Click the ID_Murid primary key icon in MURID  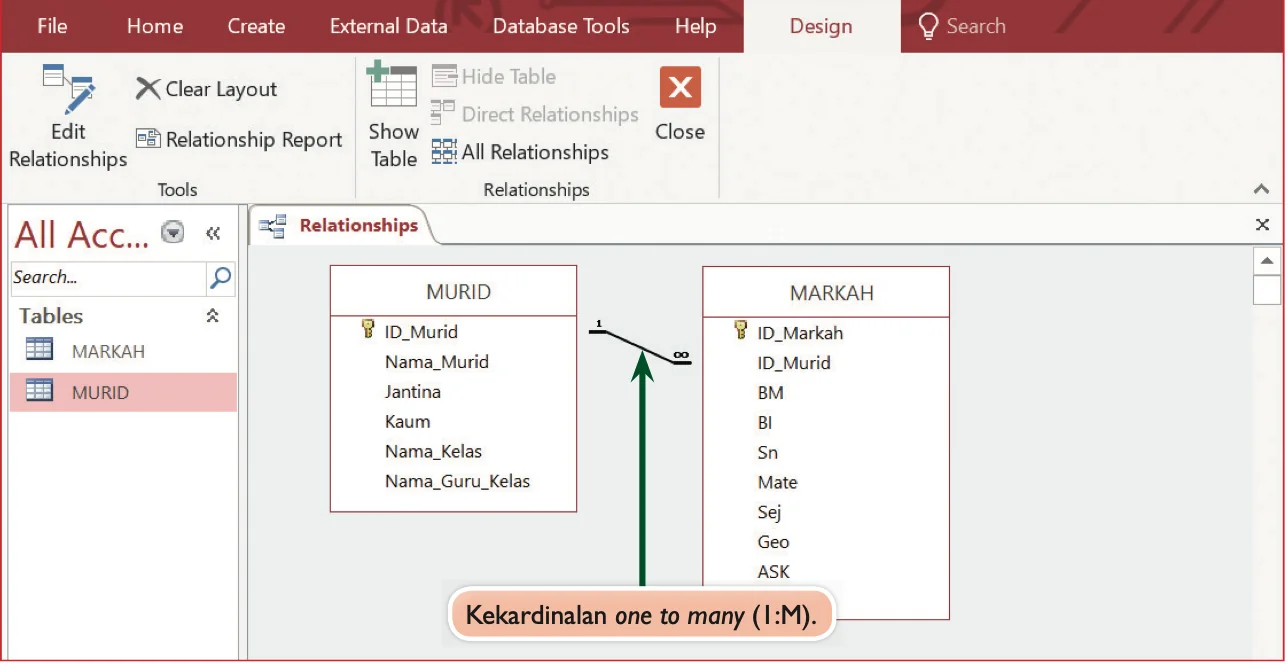(367, 330)
